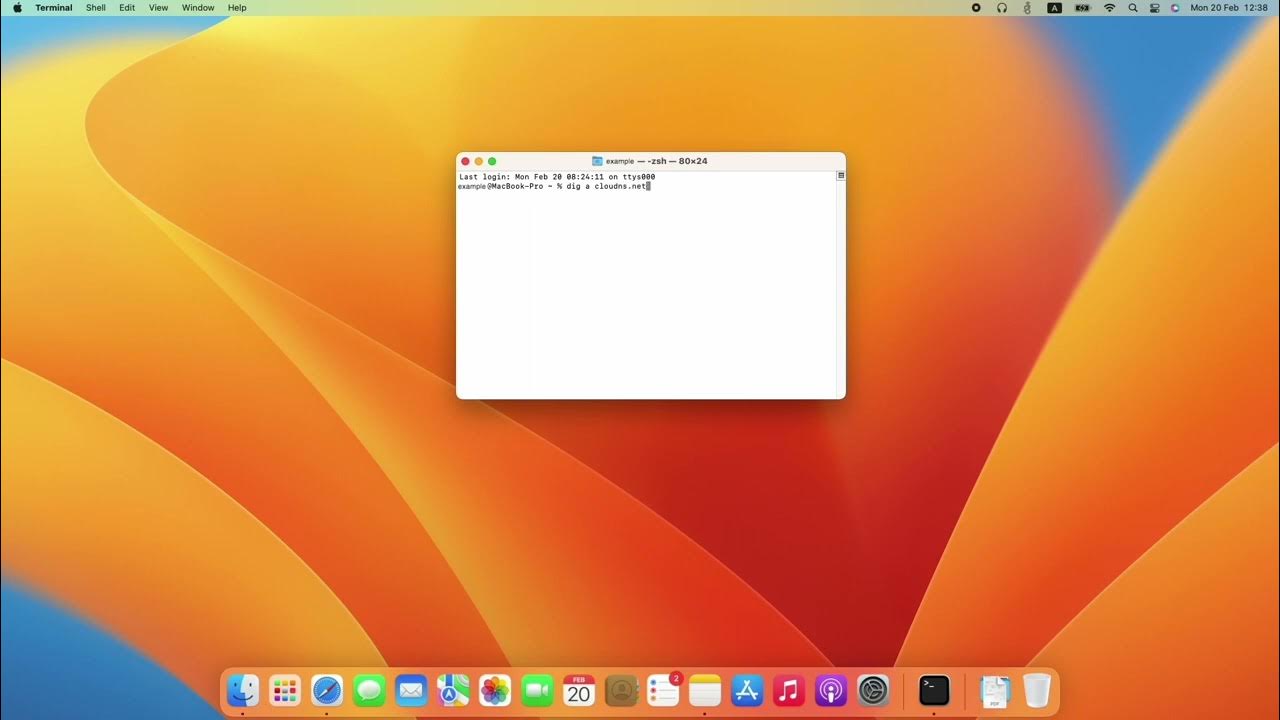Image resolution: width=1280 pixels, height=720 pixels.
Task: Open System Settings gear icon
Action: coord(873,690)
